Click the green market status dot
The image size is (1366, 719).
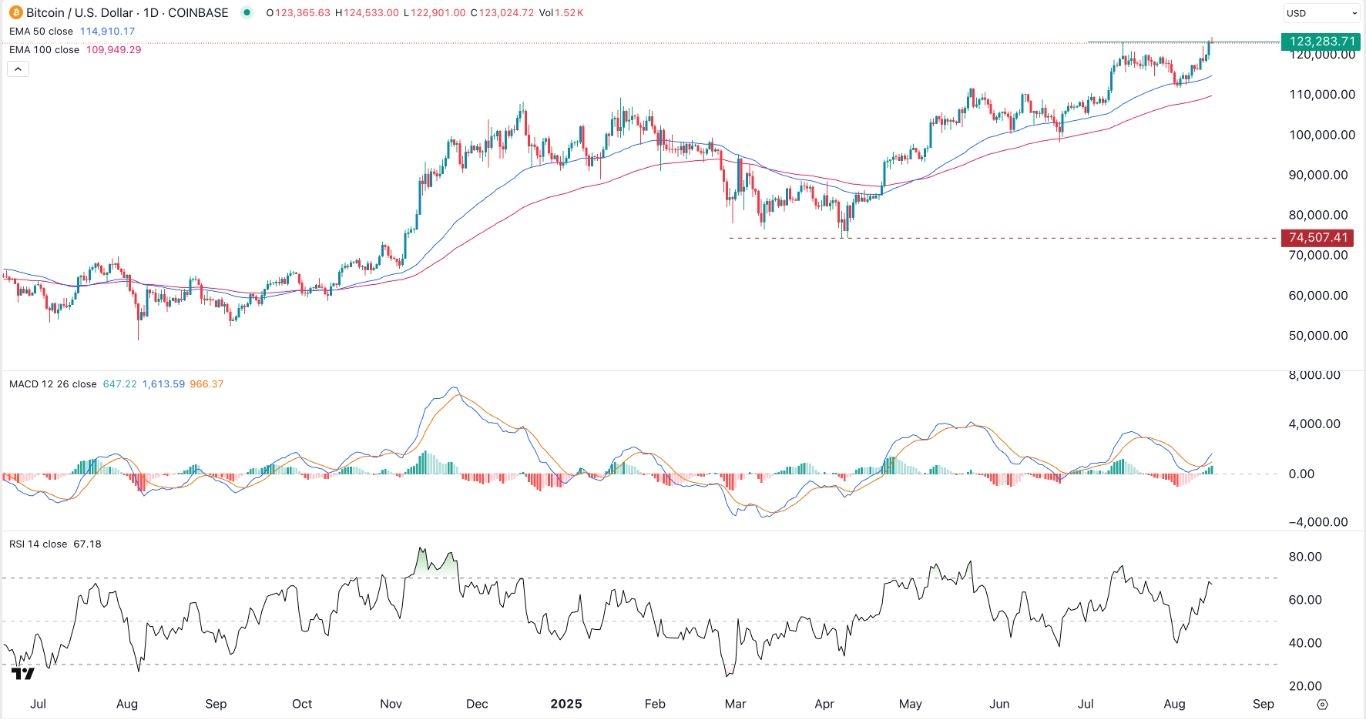pos(246,13)
